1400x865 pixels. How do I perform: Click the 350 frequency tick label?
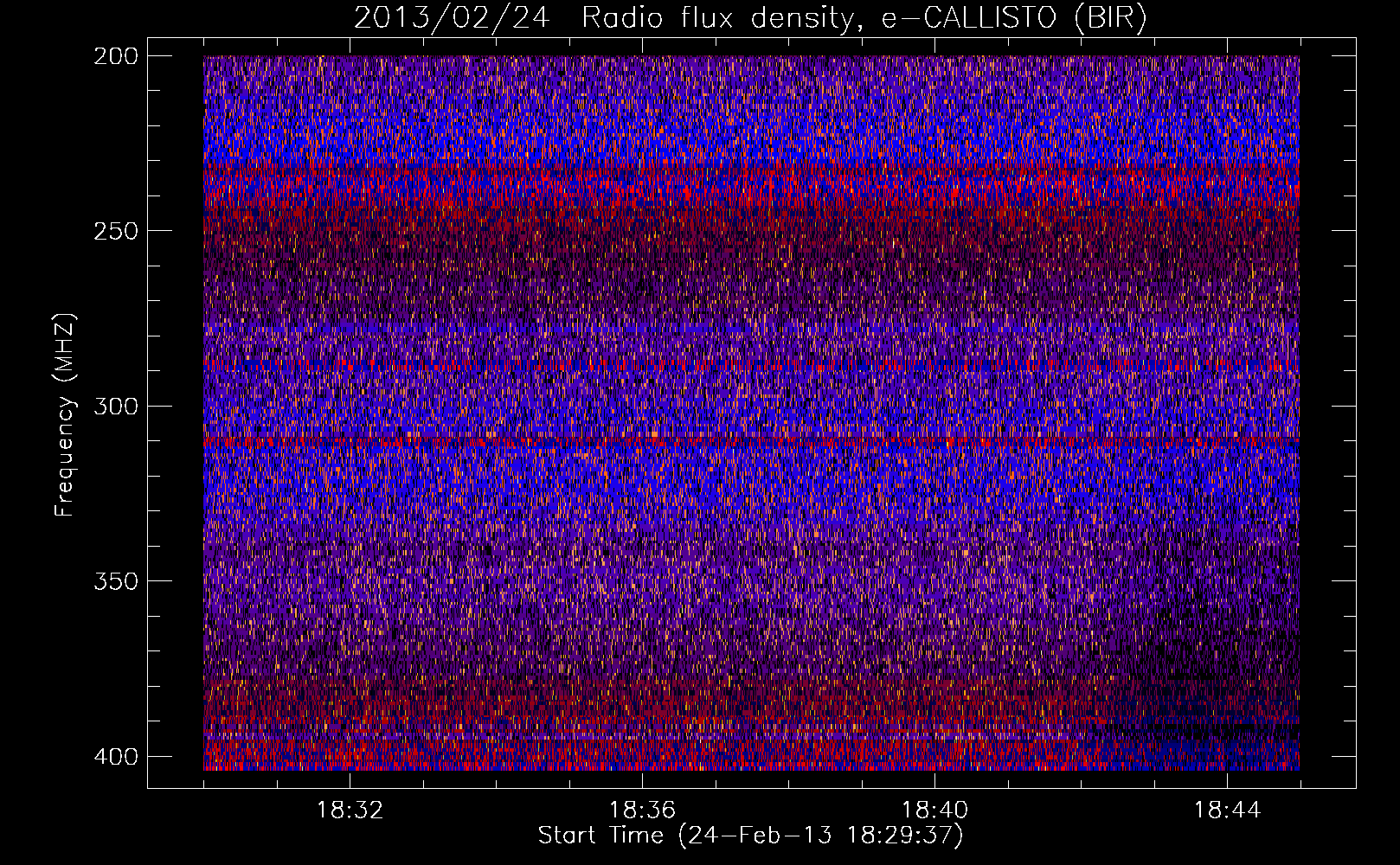pos(116,580)
